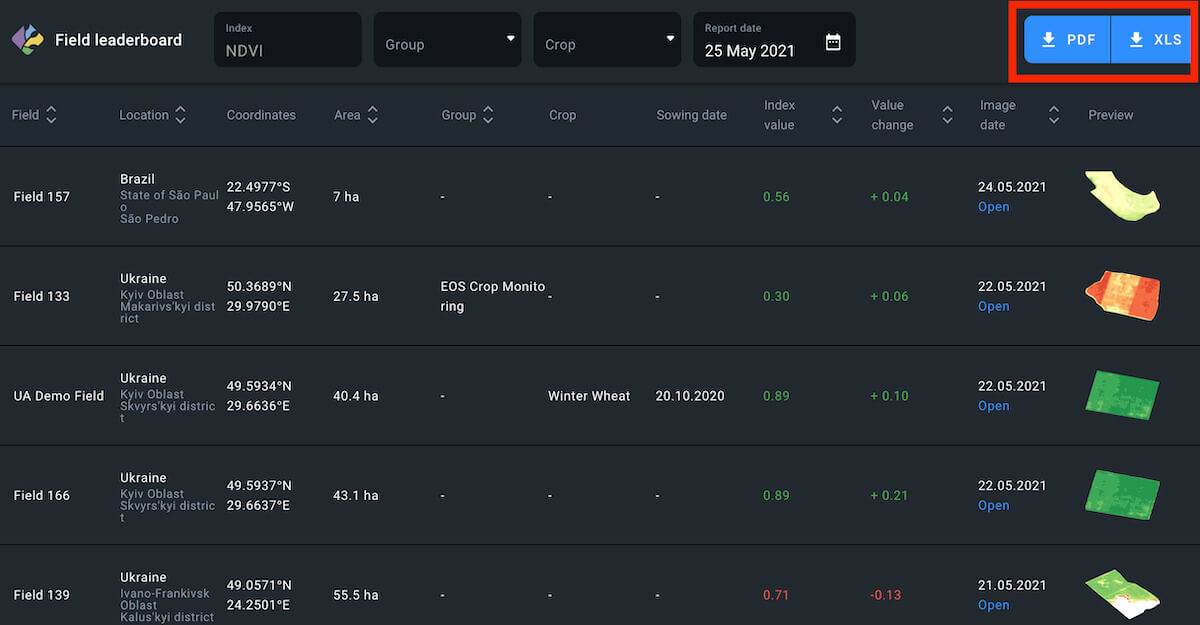Open the Field 157 image link

point(993,207)
